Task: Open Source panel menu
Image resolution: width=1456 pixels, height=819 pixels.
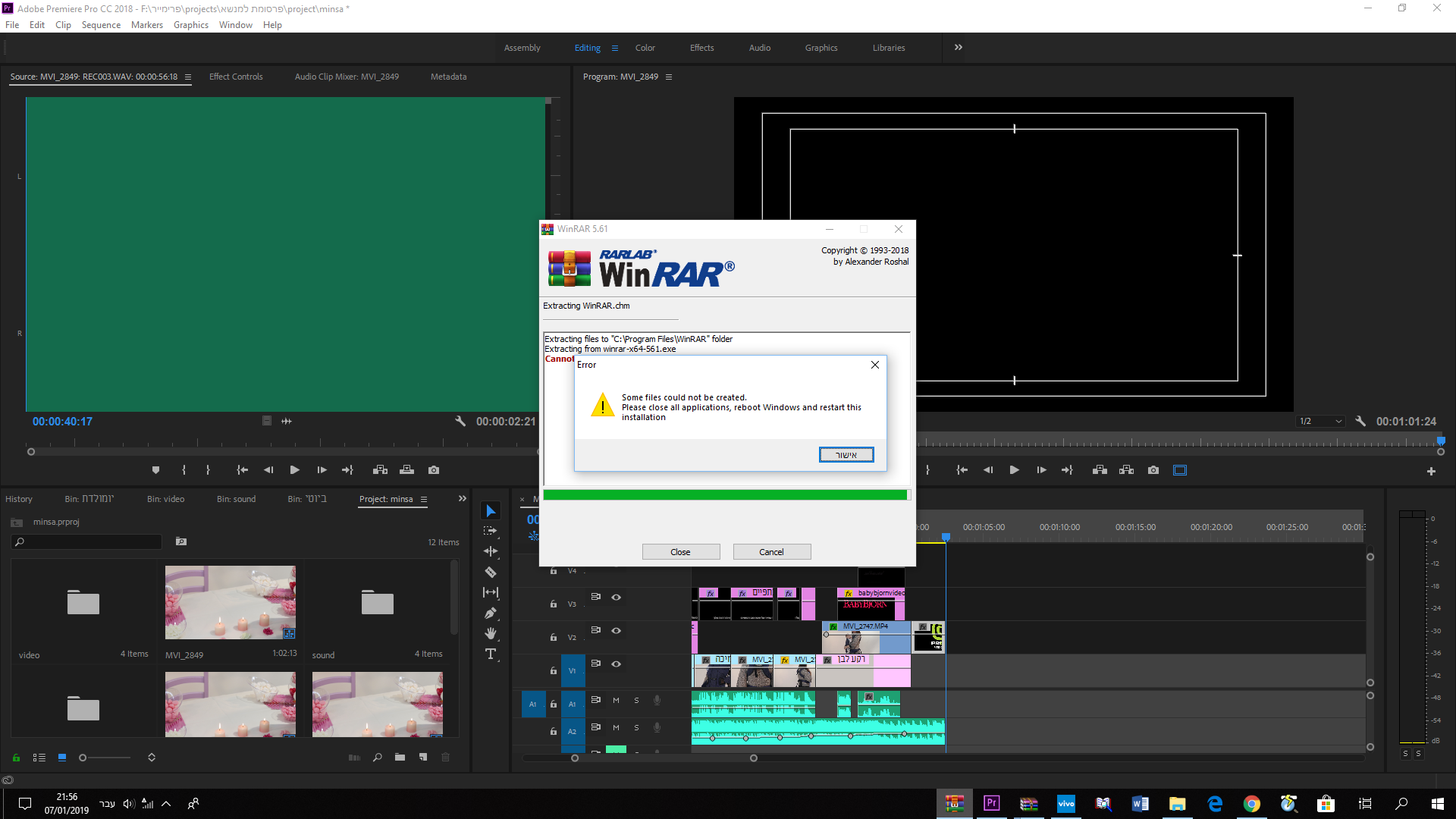Action: click(x=188, y=77)
